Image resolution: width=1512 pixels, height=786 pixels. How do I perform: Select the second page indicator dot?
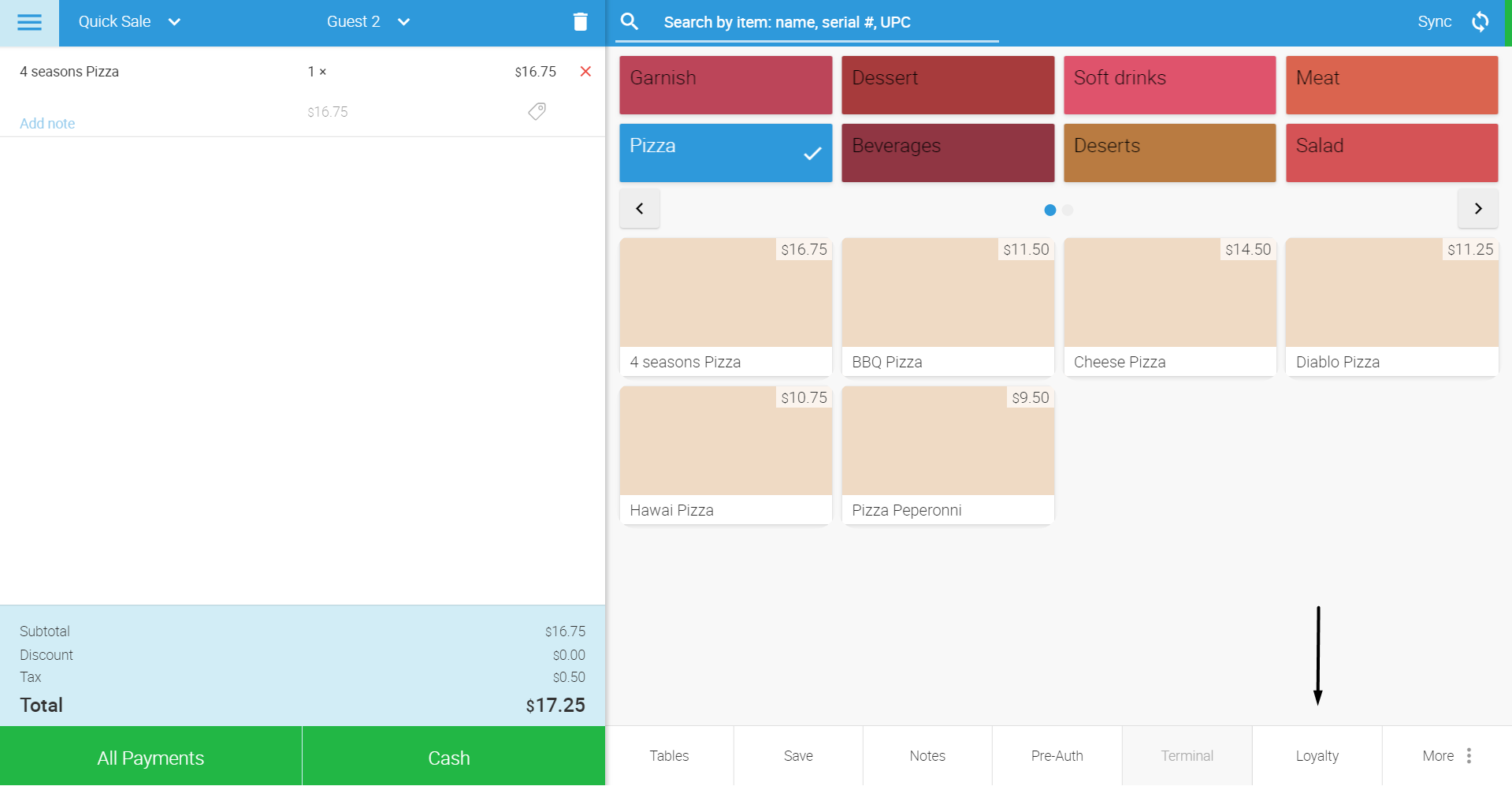(1068, 210)
